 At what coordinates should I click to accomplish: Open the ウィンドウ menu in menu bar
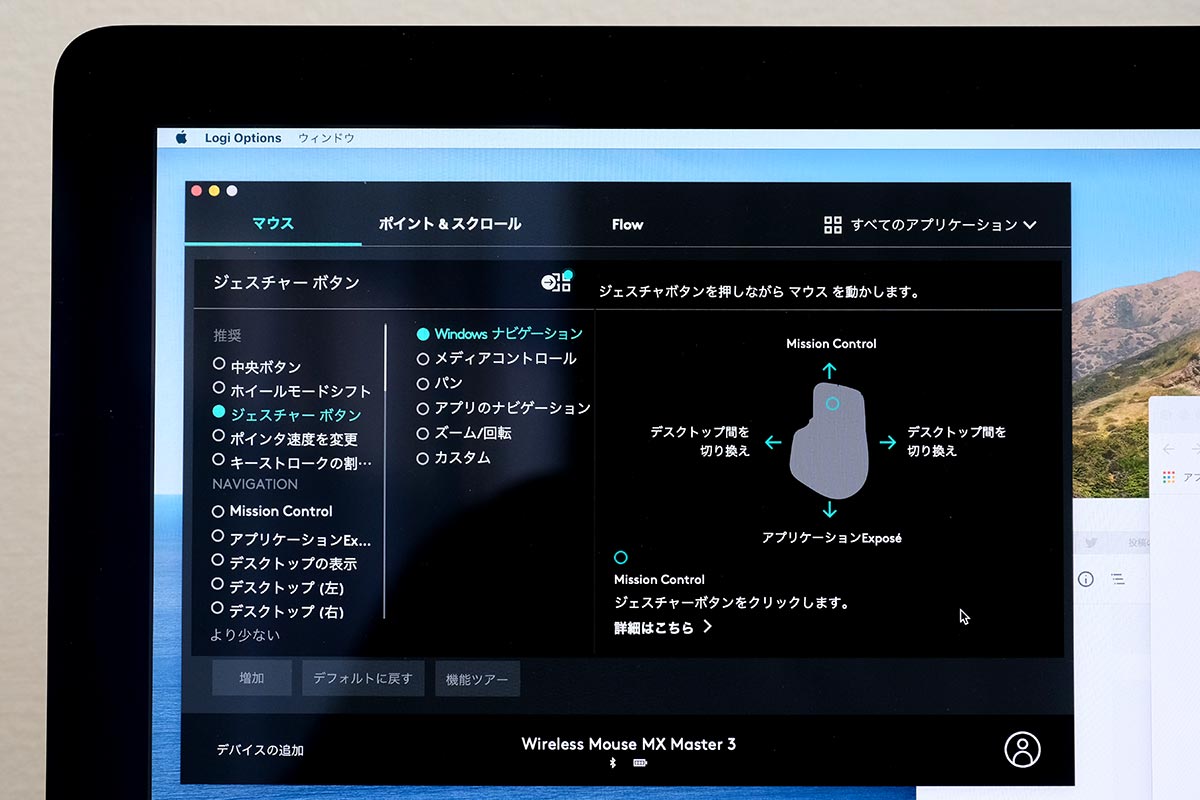coord(326,139)
